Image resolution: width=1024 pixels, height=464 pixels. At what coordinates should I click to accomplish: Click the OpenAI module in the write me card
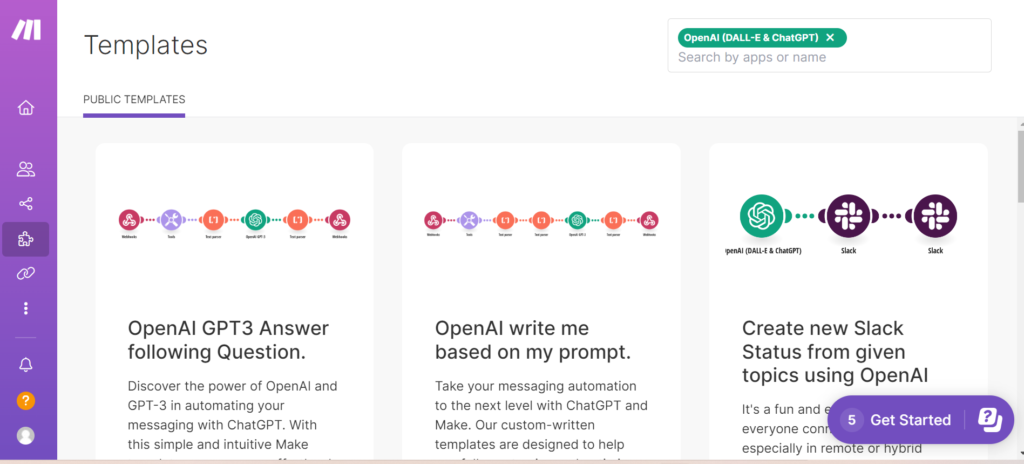(x=576, y=220)
